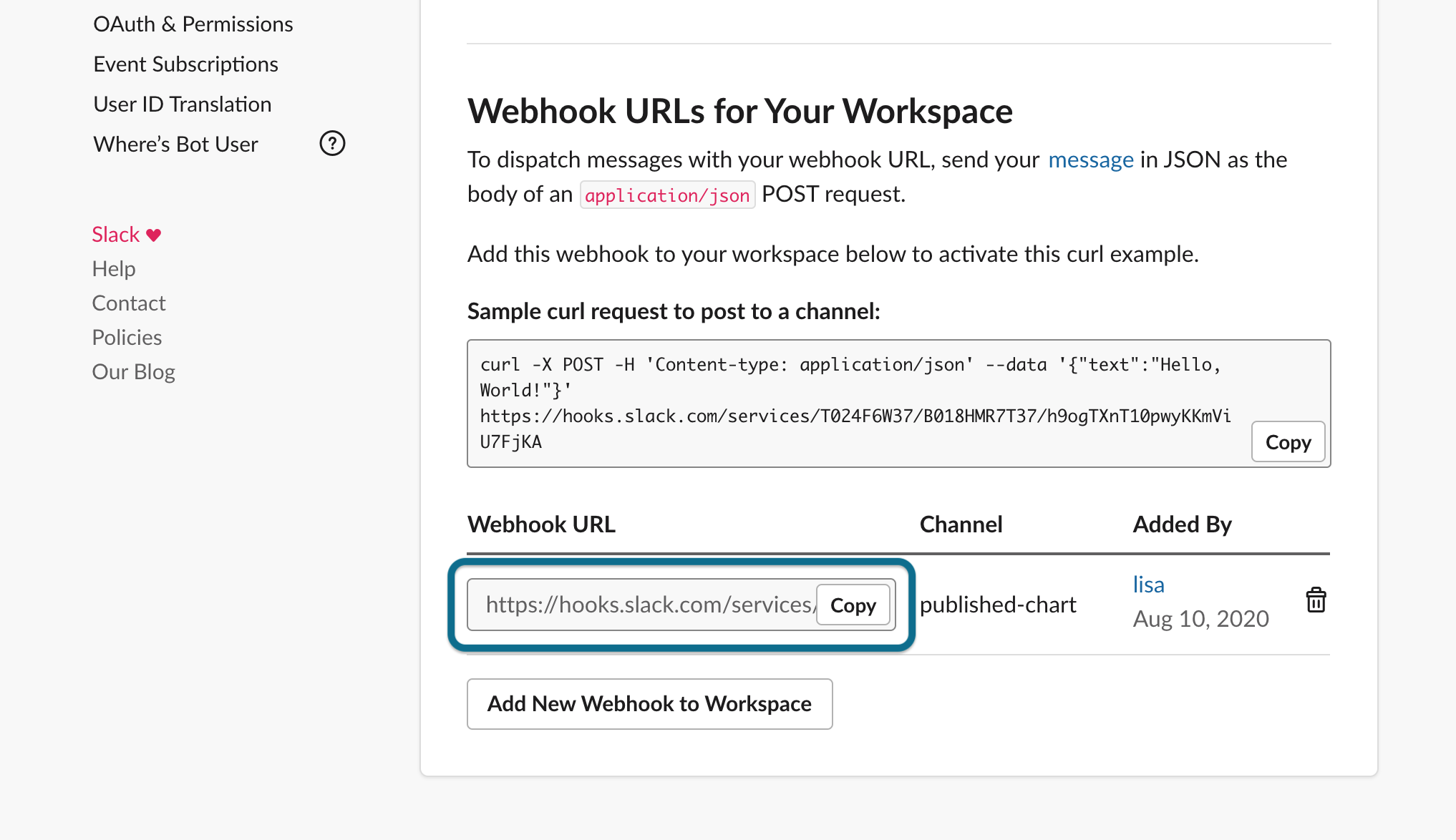Click the Sample curl request label
Screen dimensions: 1456x840
point(674,311)
